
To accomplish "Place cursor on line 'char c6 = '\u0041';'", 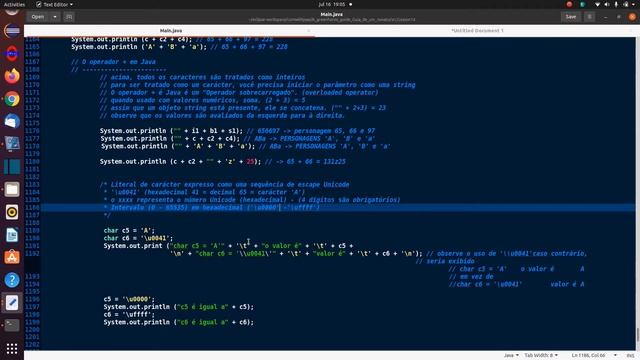I will point(138,238).
